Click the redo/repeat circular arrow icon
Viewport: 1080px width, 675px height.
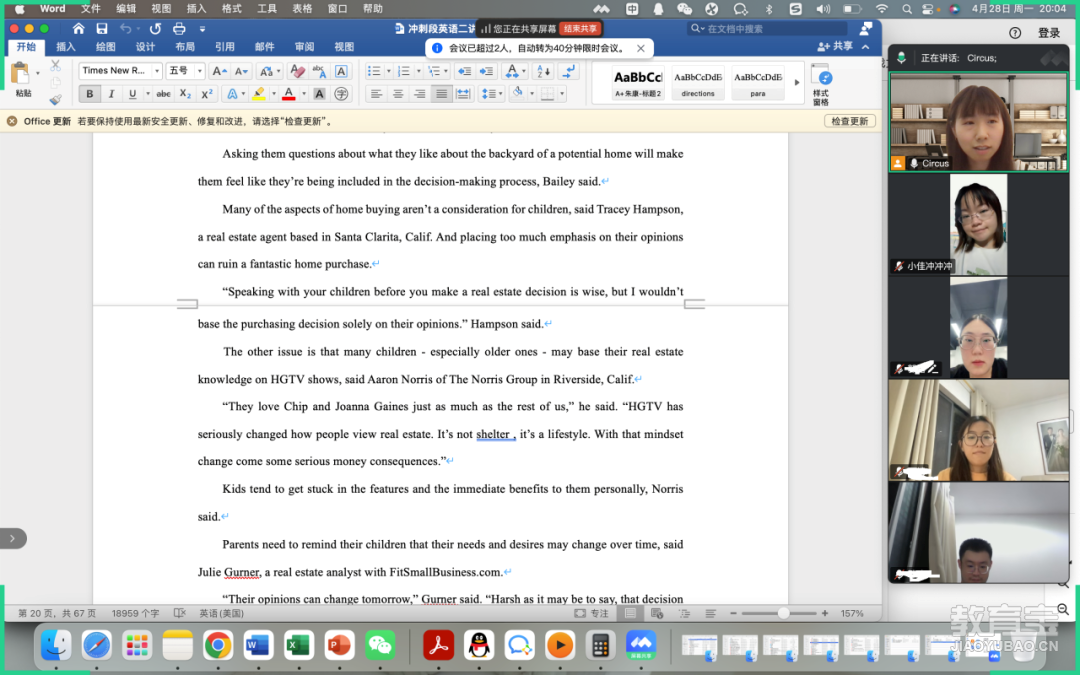tap(156, 29)
